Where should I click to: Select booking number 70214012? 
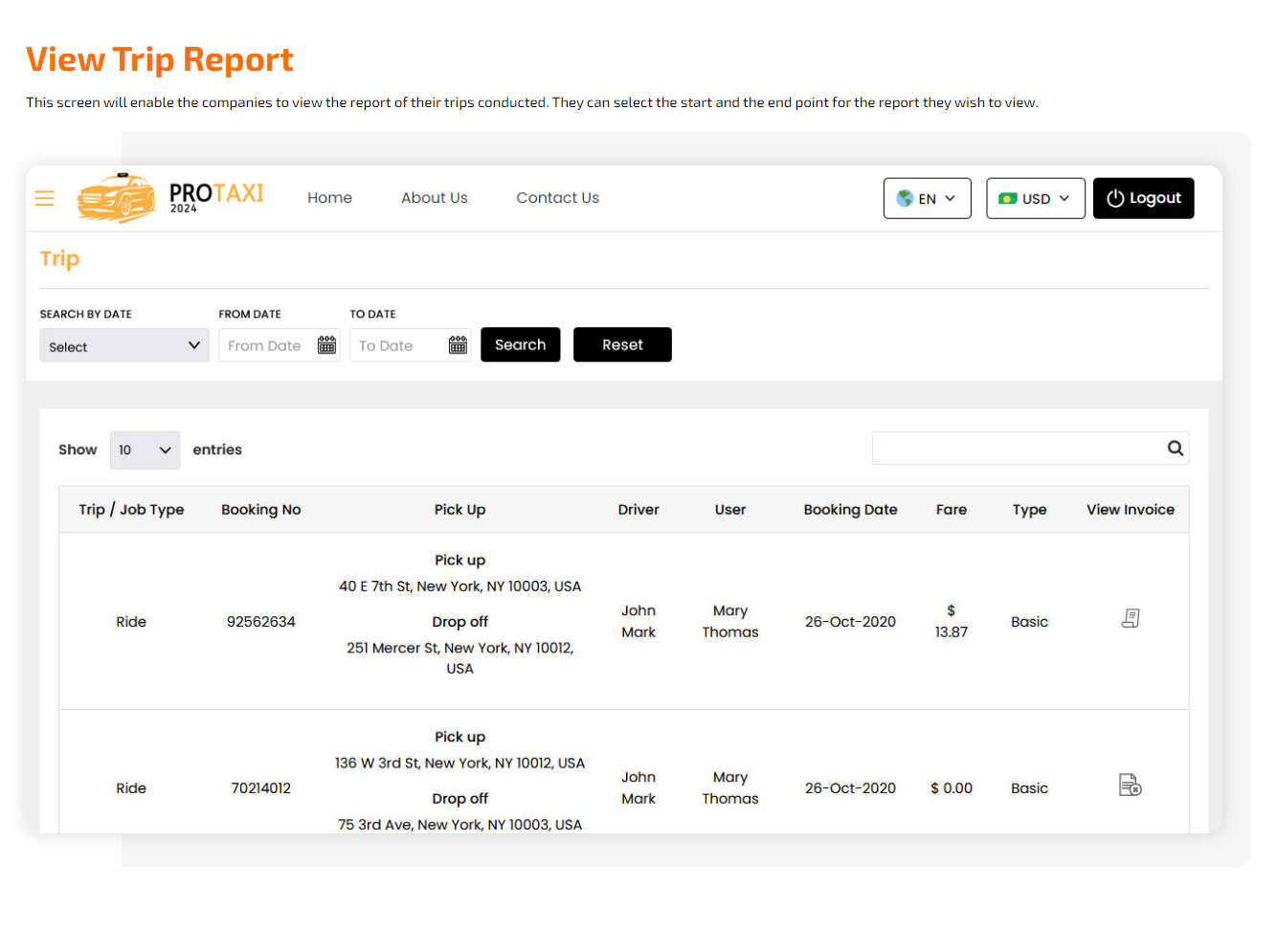pyautogui.click(x=261, y=788)
